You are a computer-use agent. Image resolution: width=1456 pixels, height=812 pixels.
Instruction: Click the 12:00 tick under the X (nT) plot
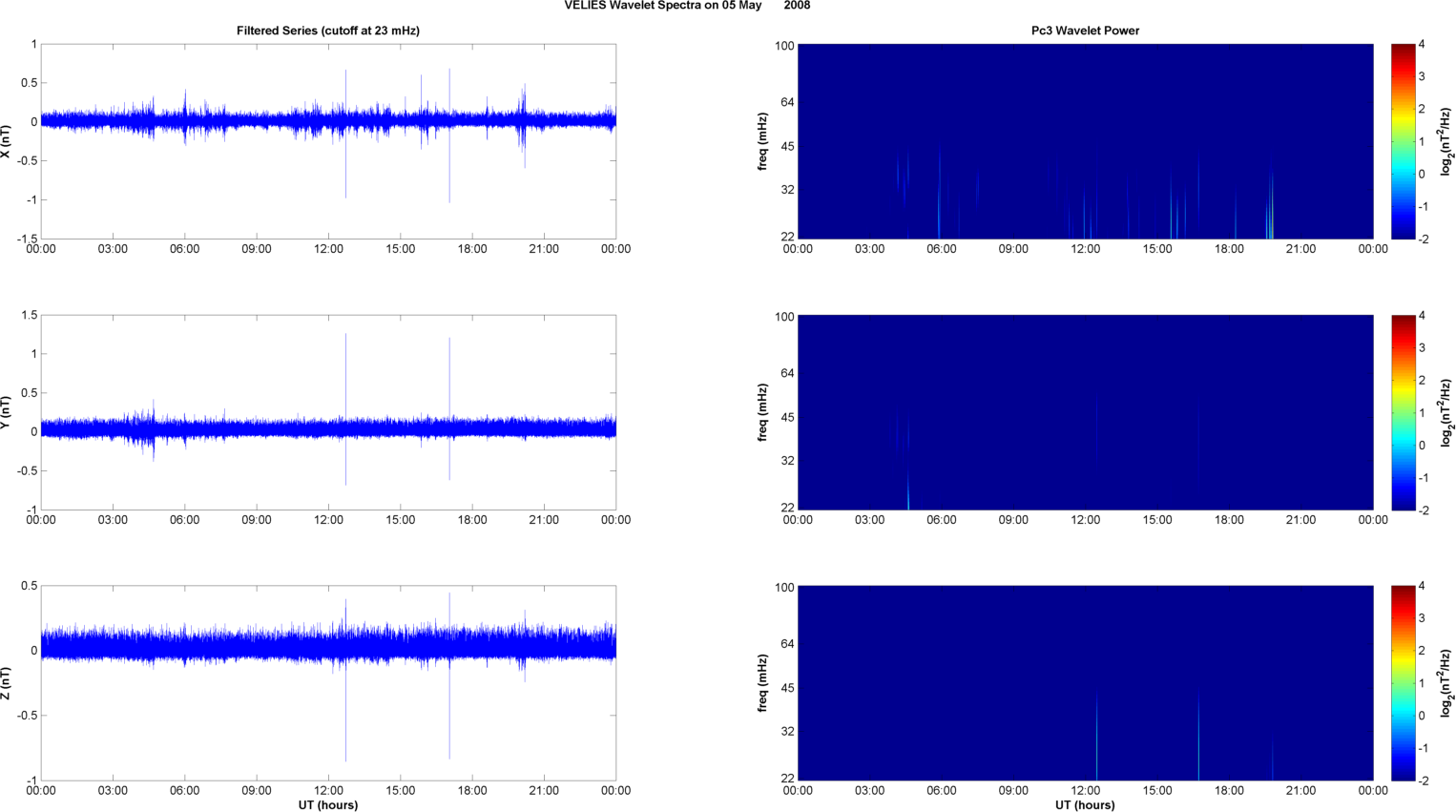(x=328, y=249)
